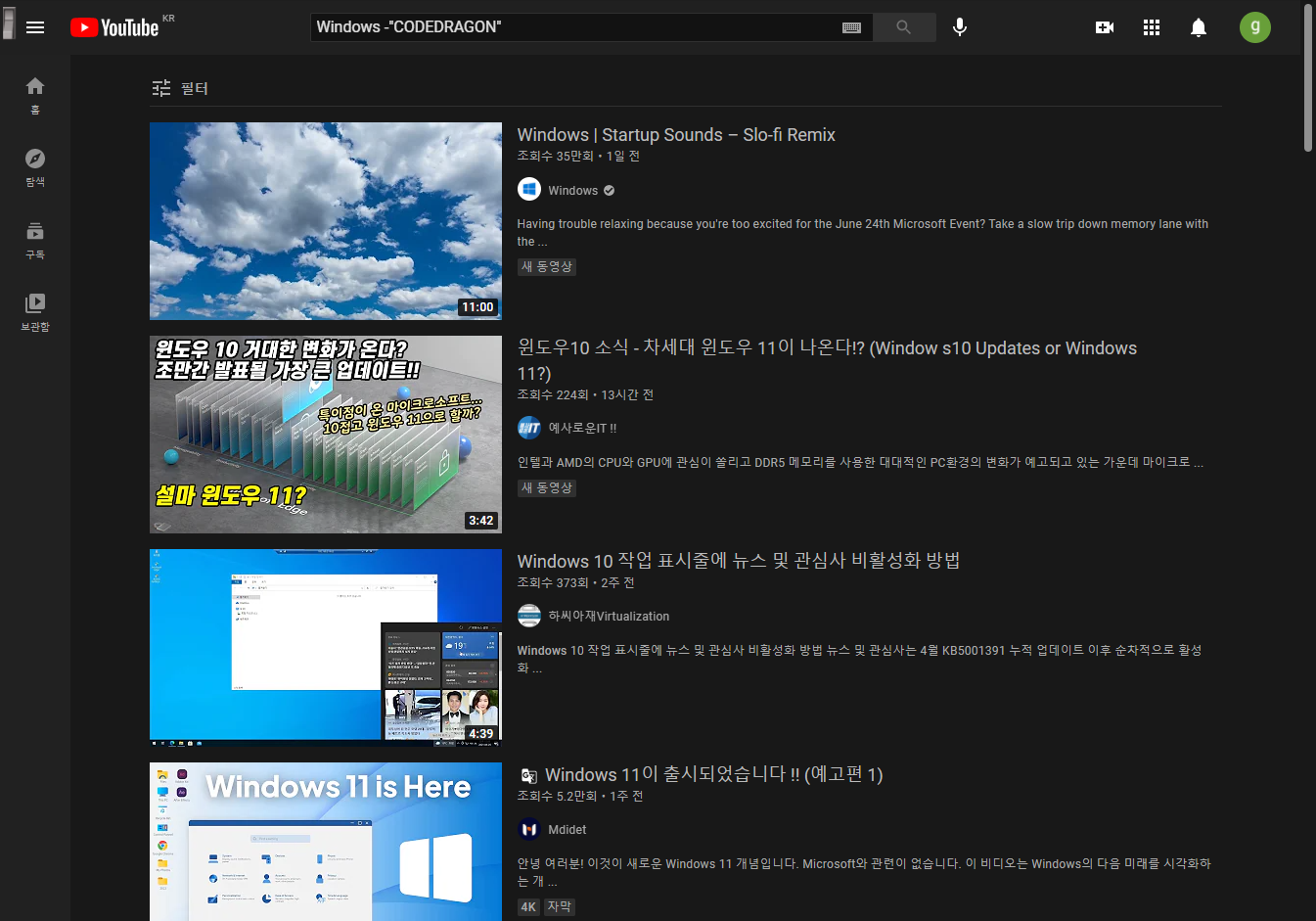The height and width of the screenshot is (921, 1316).
Task: Click the 예사로운IT channel avatar
Action: click(529, 428)
